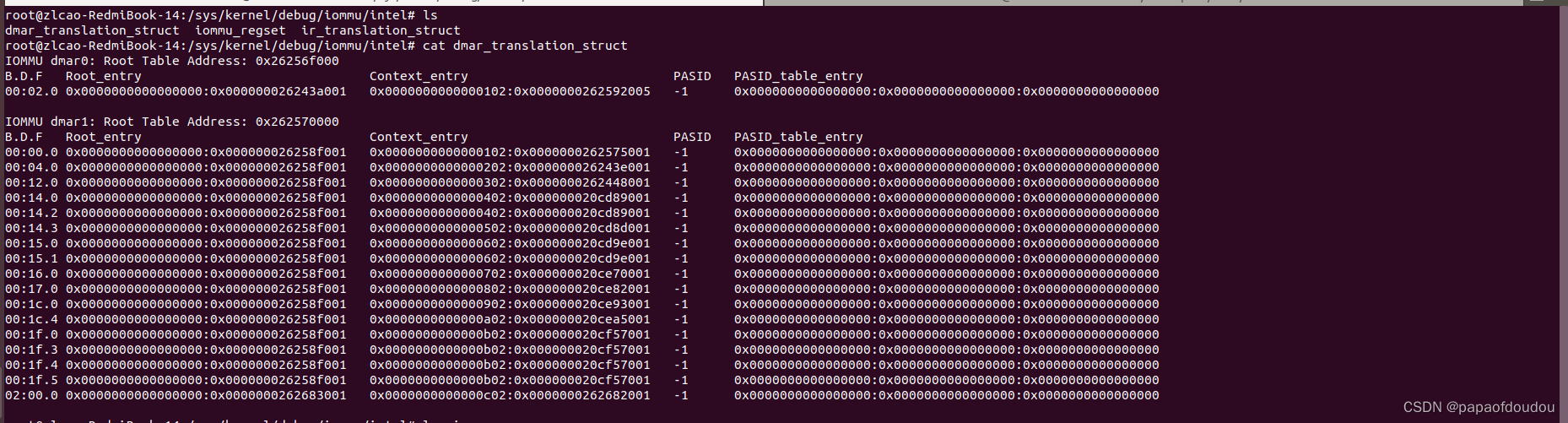Click context entry ending 26243e001
The height and width of the screenshot is (423, 1568).
point(510,167)
